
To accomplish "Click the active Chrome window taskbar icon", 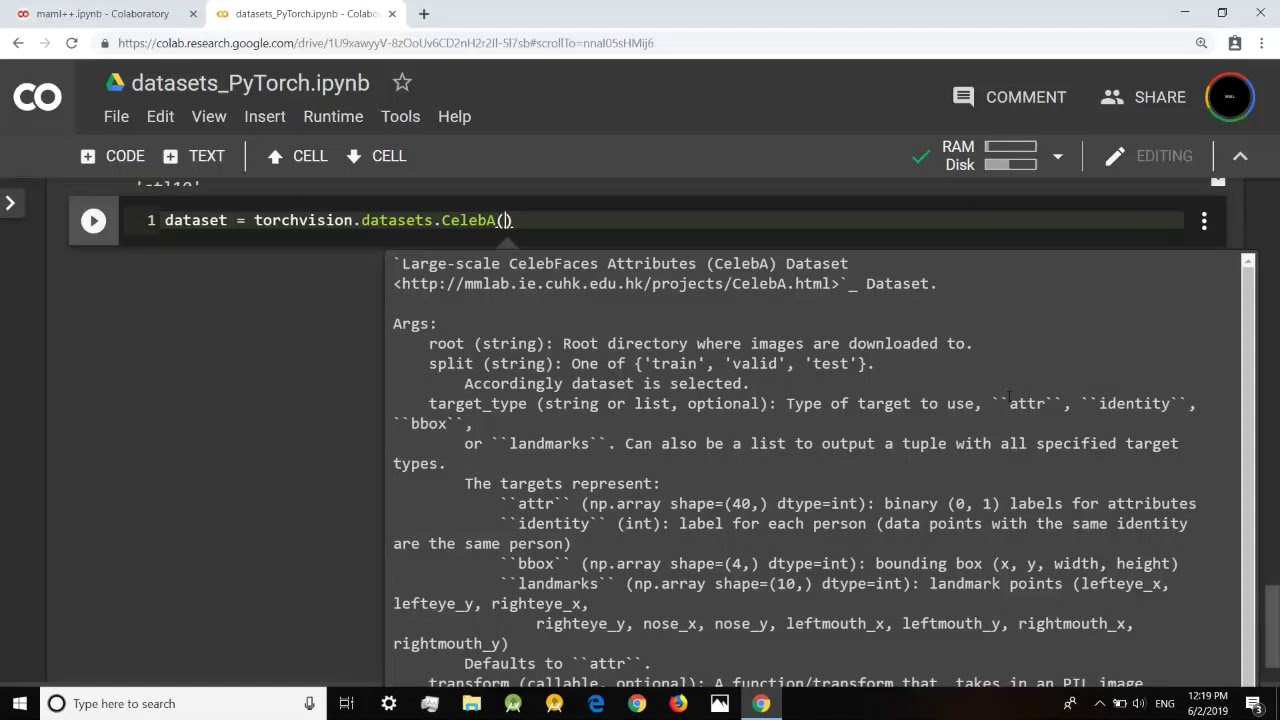I will pyautogui.click(x=761, y=704).
